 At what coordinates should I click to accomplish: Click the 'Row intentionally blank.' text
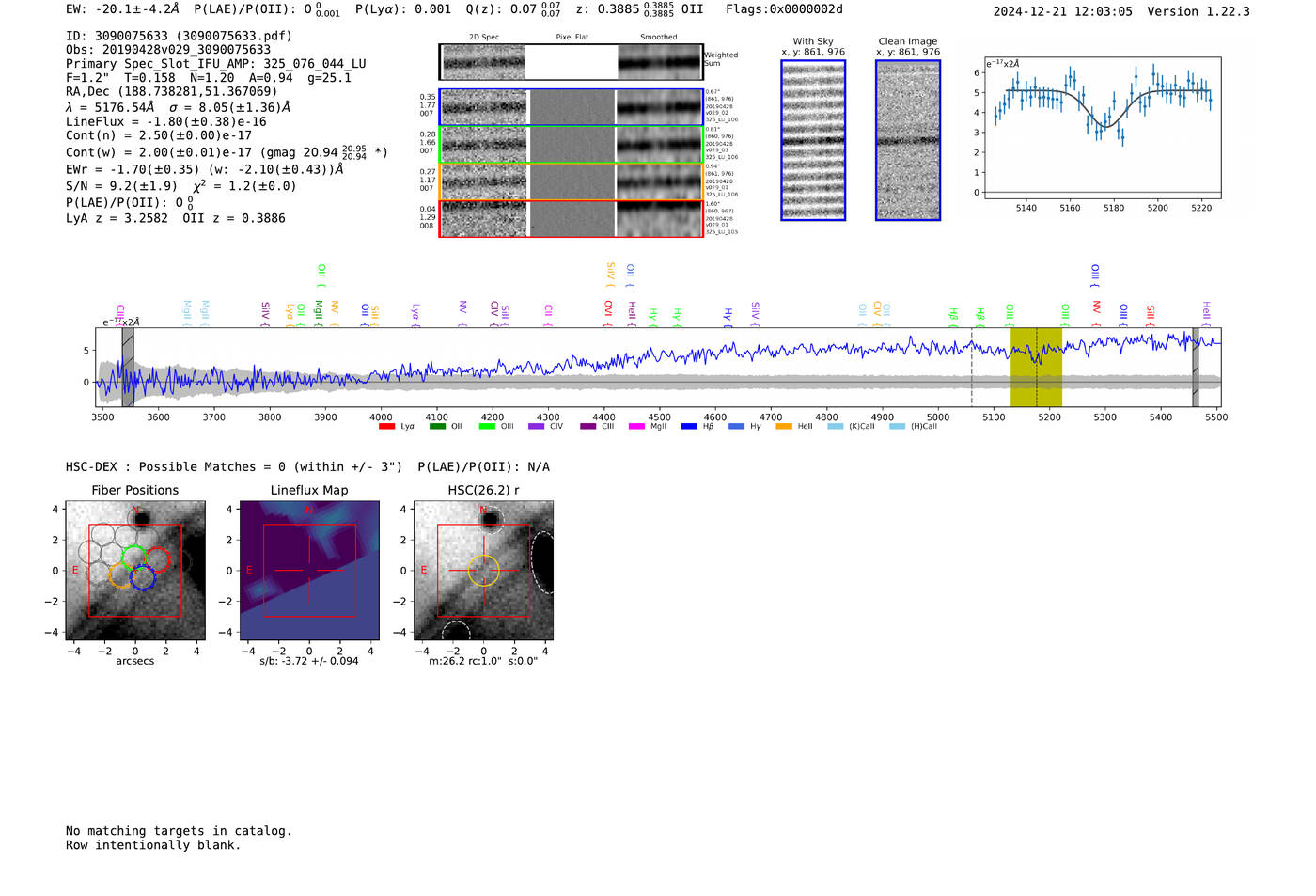pos(153,845)
